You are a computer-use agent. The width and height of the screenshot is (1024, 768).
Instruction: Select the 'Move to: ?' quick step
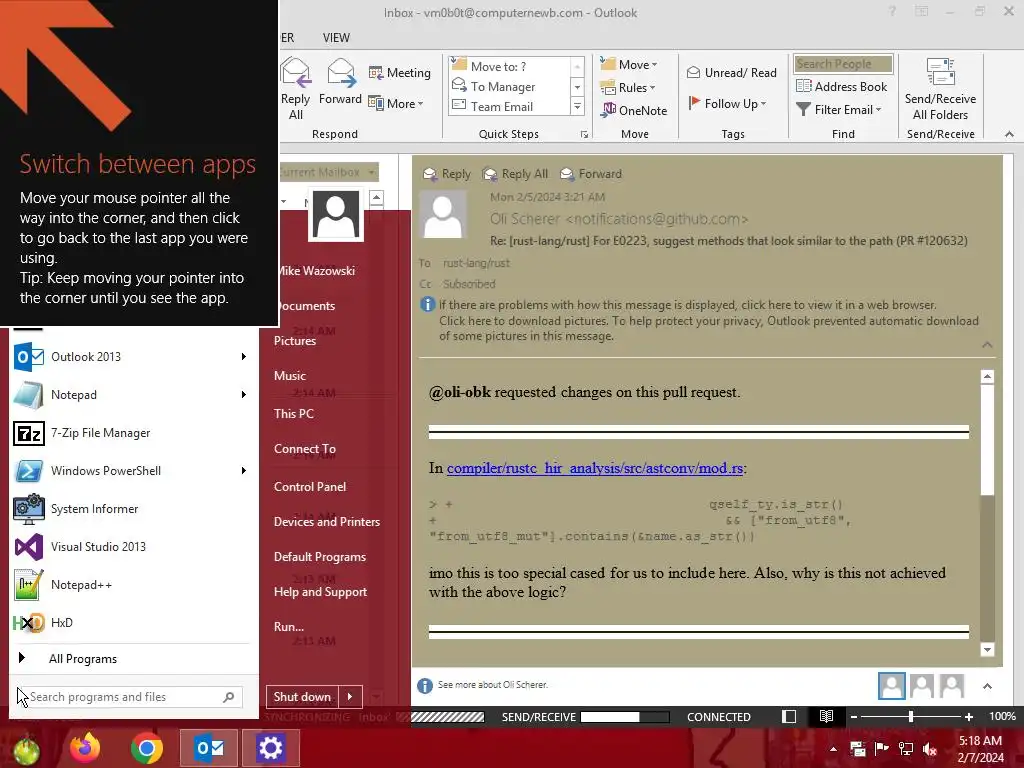(510, 66)
